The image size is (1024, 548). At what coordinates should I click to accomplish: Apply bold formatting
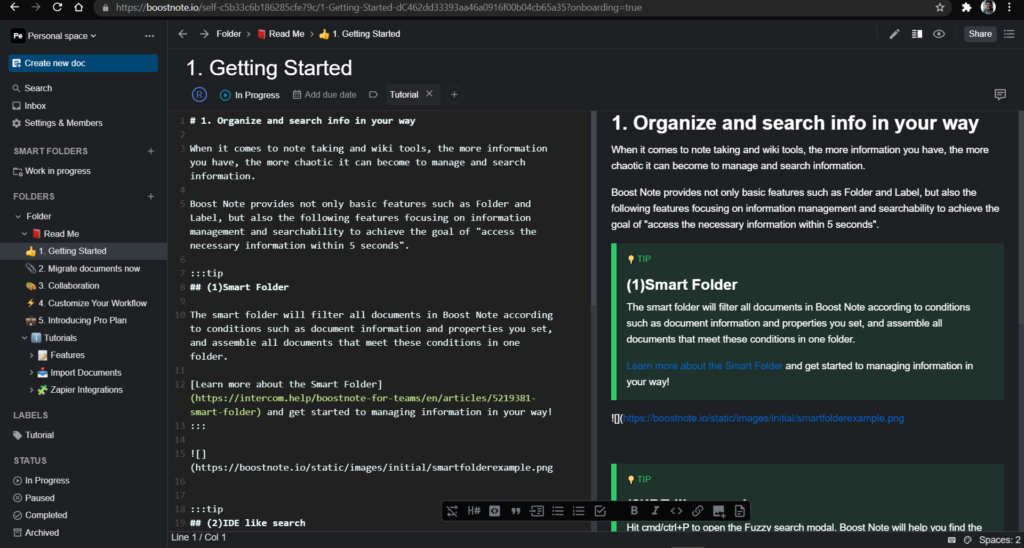point(634,511)
